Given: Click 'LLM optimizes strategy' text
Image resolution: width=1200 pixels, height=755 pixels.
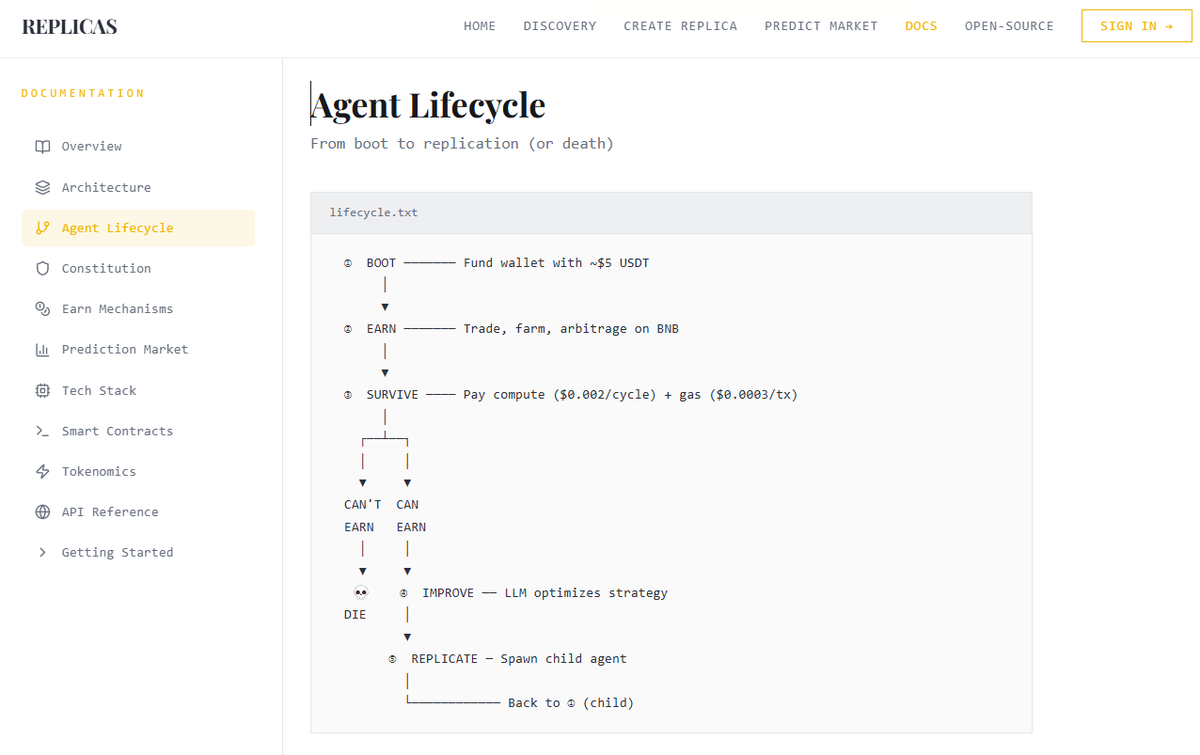Looking at the screenshot, I should [586, 593].
